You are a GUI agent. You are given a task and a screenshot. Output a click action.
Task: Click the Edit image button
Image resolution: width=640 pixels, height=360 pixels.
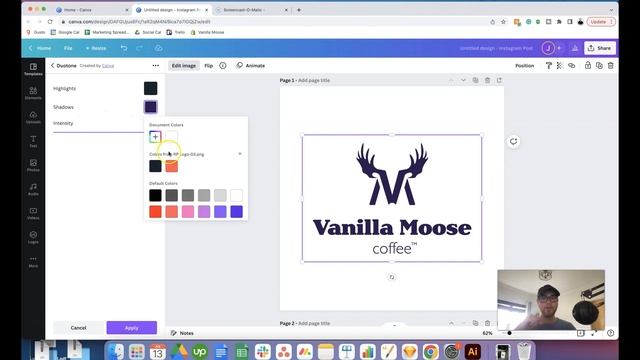pos(184,65)
